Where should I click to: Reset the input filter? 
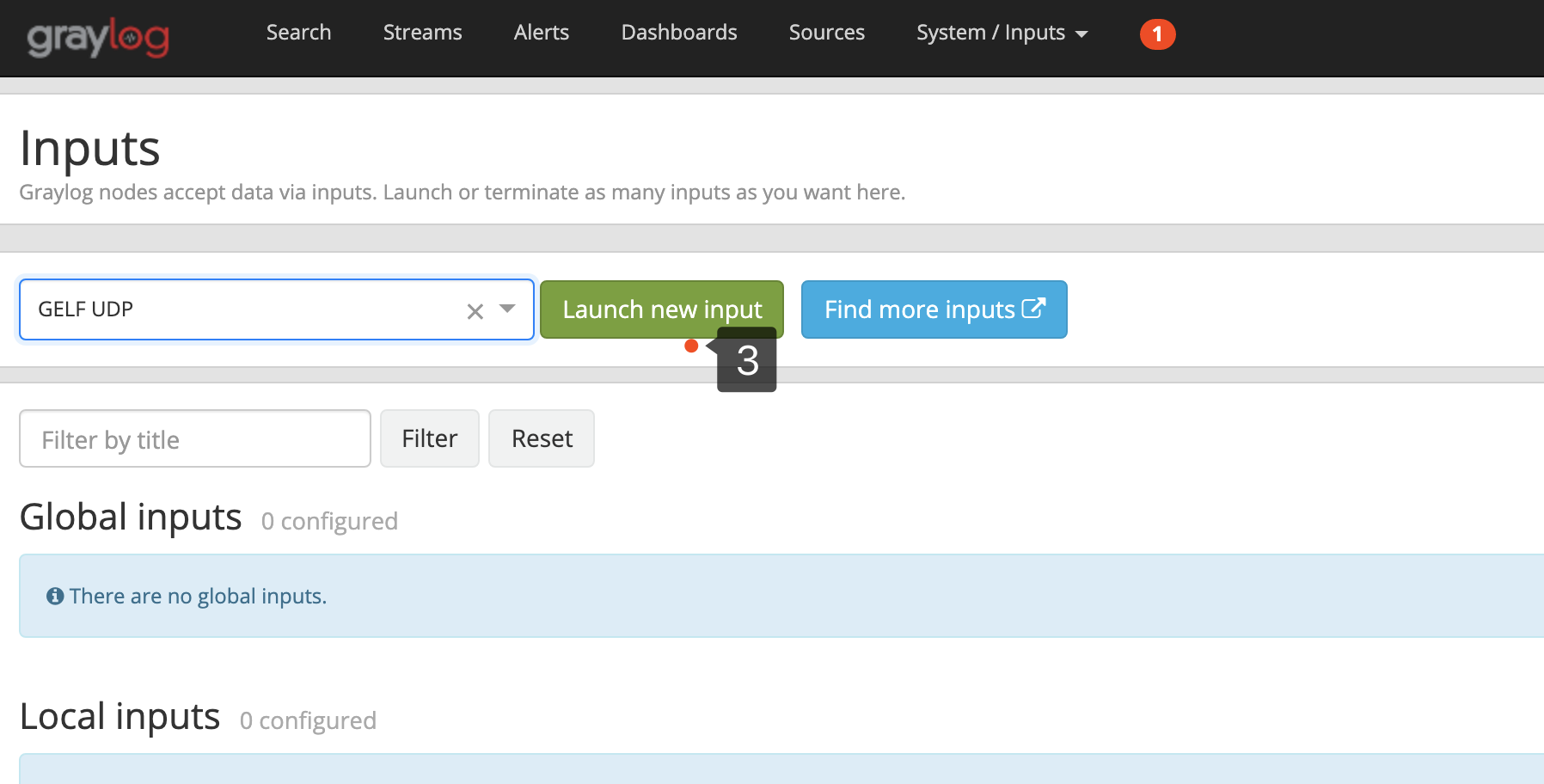(542, 438)
